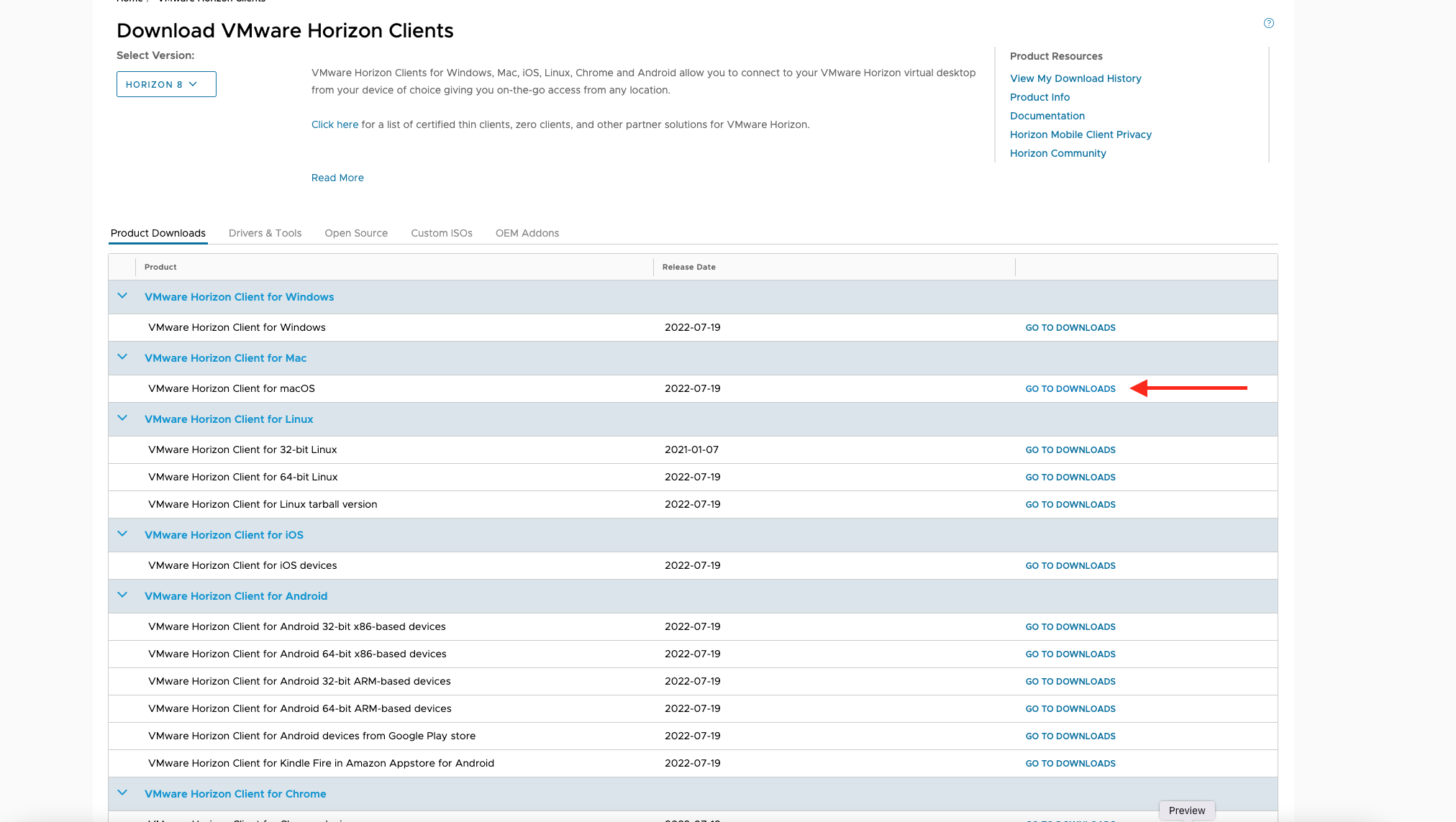The image size is (1456, 822).
Task: Expand description with Read More
Action: pos(337,178)
